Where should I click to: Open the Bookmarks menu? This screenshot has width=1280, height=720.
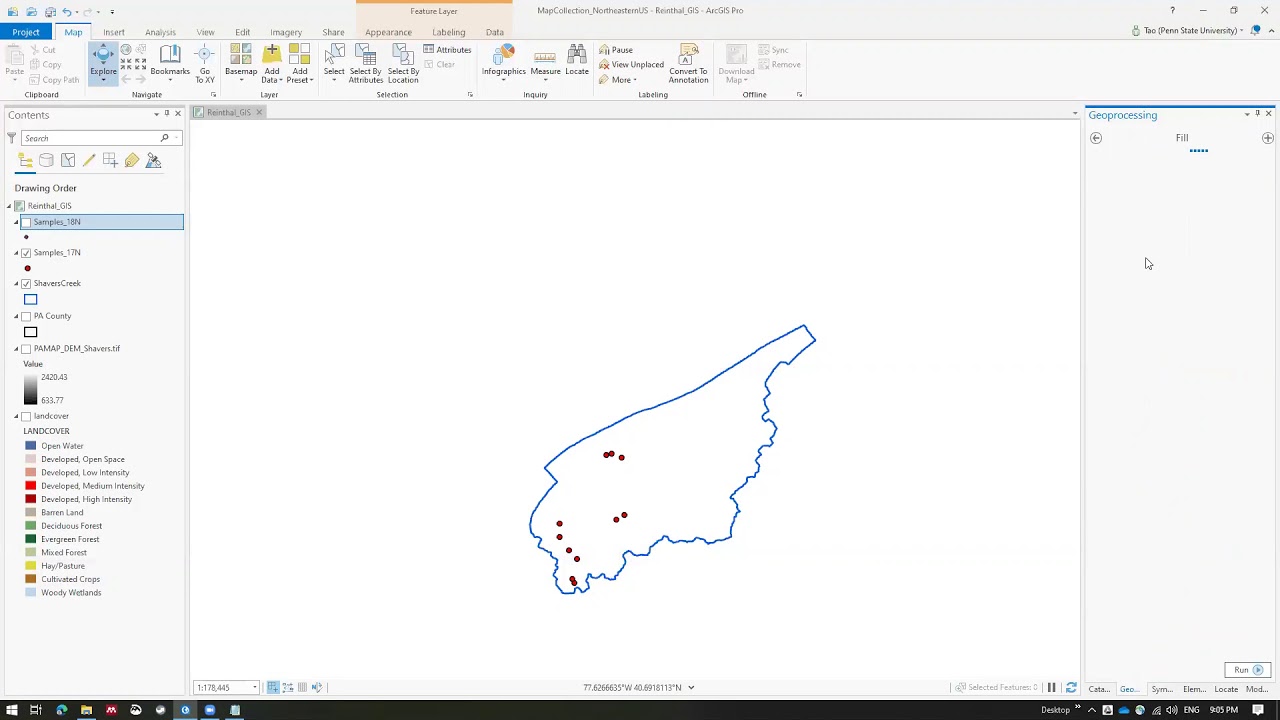[170, 62]
